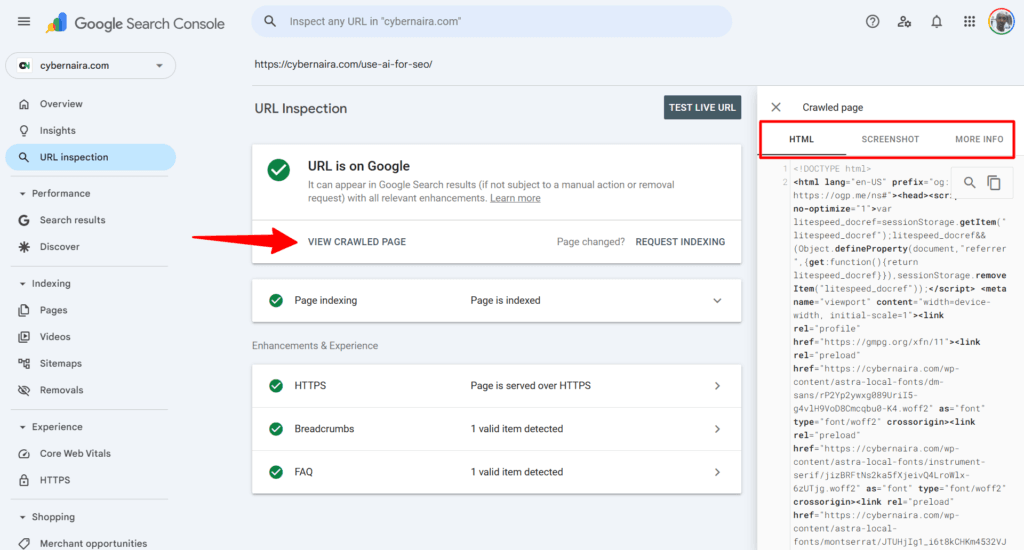This screenshot has width=1024, height=550.
Task: Click VIEW CRAWLED PAGE
Action: (x=357, y=242)
